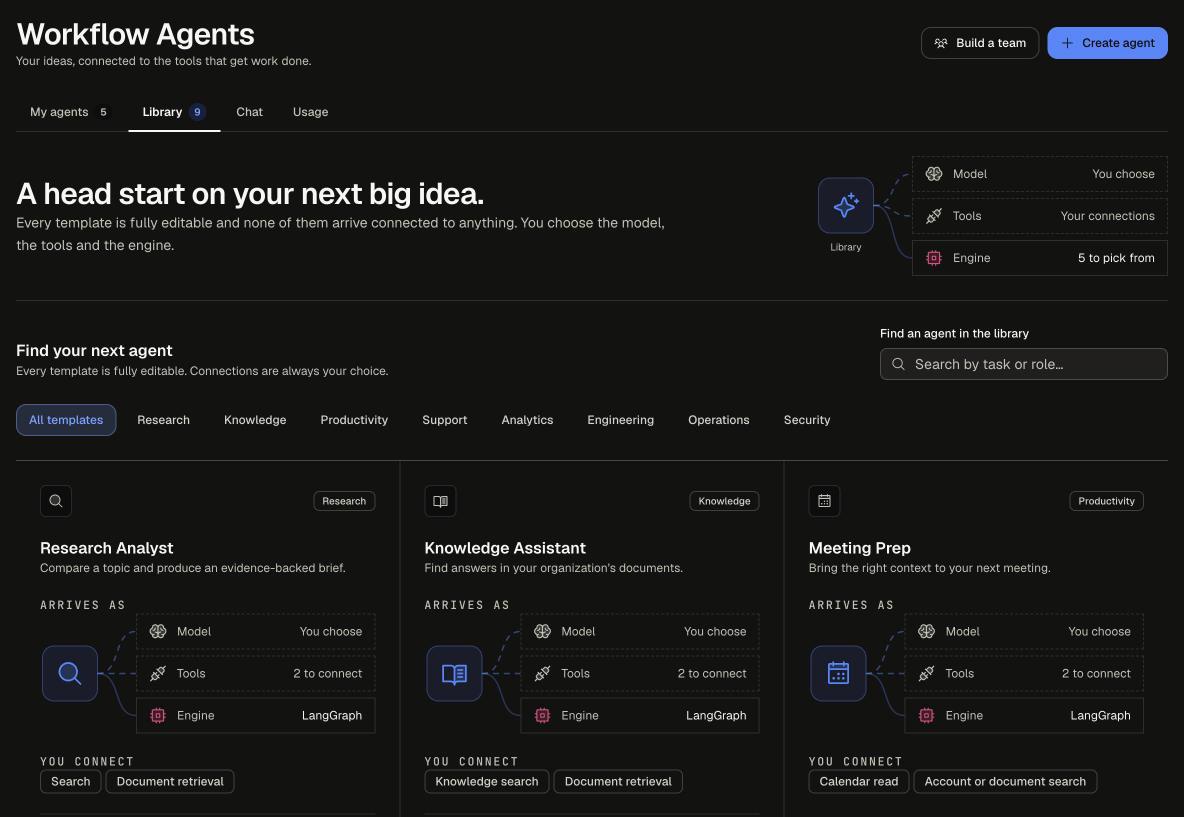Filter templates by Security
This screenshot has height=817, width=1184.
click(807, 420)
